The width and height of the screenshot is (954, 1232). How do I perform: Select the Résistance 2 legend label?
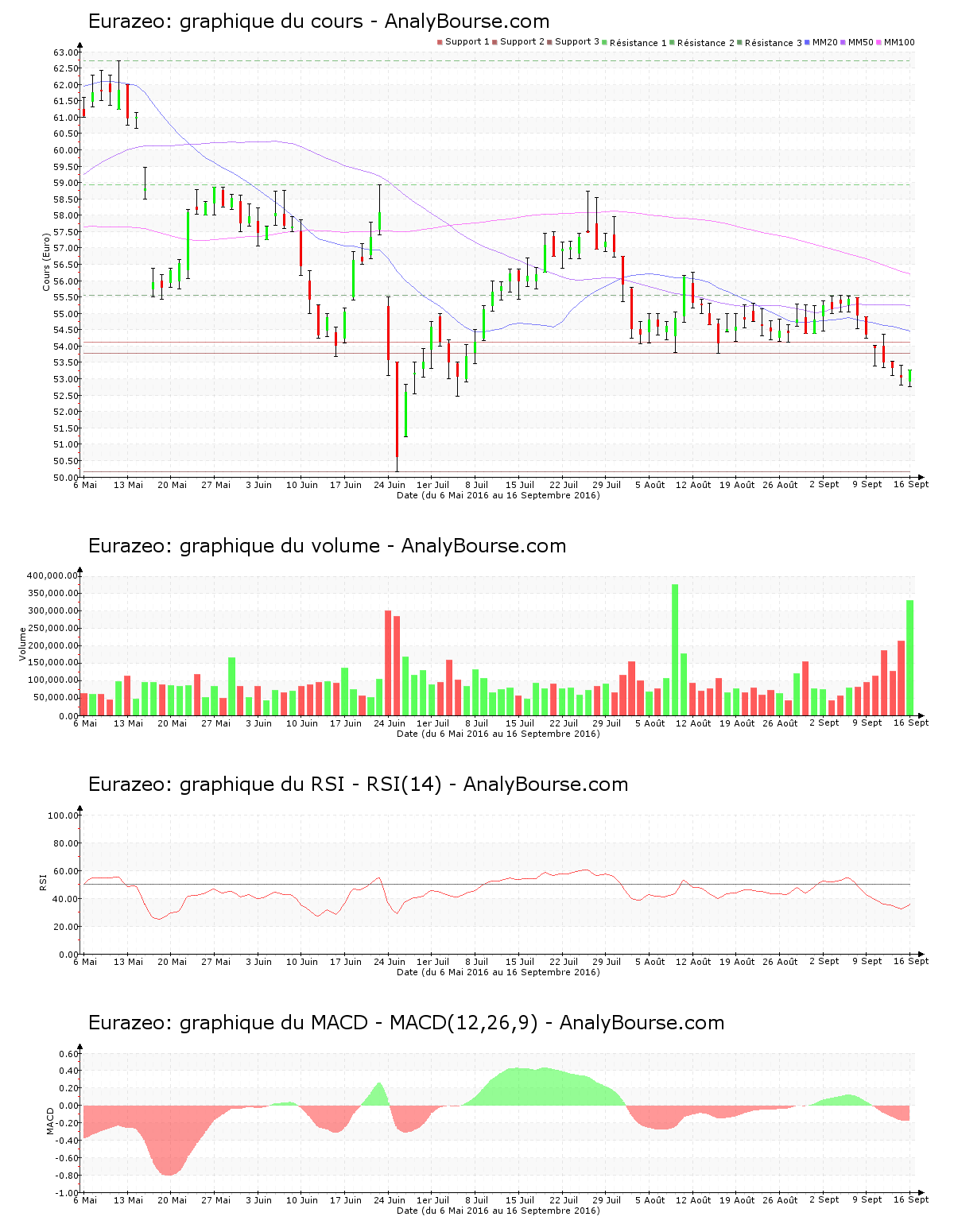coord(706,43)
